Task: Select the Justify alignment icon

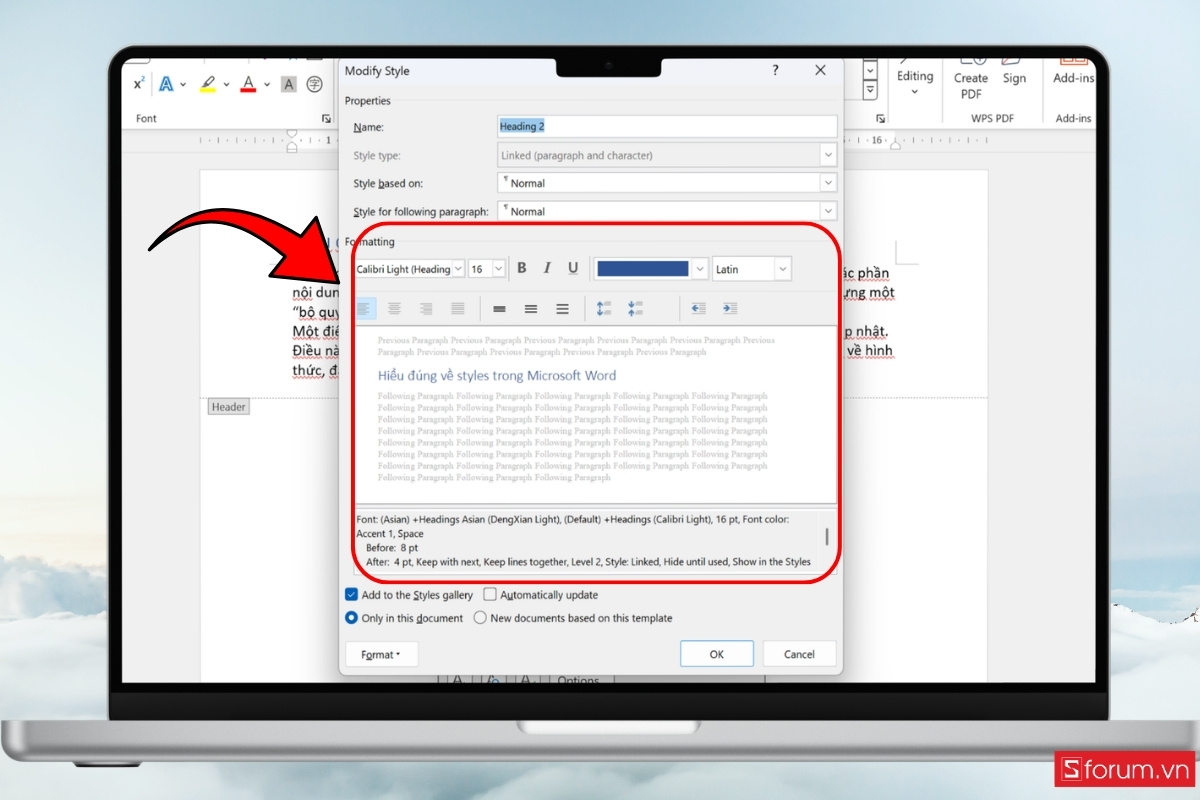Action: [x=458, y=309]
